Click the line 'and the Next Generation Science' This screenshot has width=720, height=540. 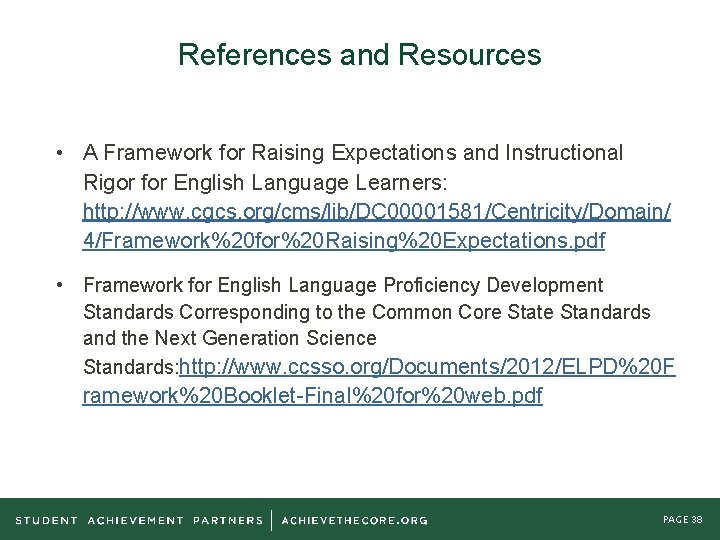(x=230, y=338)
